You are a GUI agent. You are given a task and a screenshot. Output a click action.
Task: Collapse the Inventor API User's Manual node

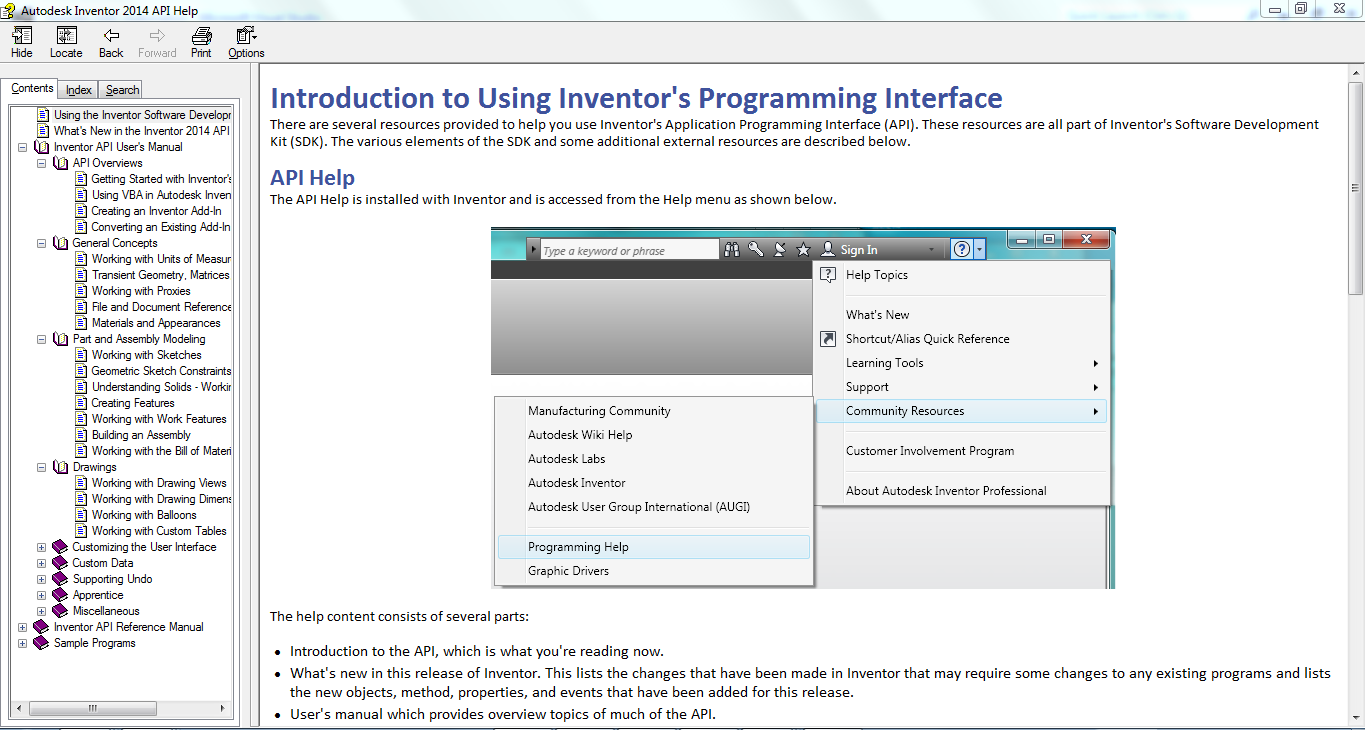[22, 147]
